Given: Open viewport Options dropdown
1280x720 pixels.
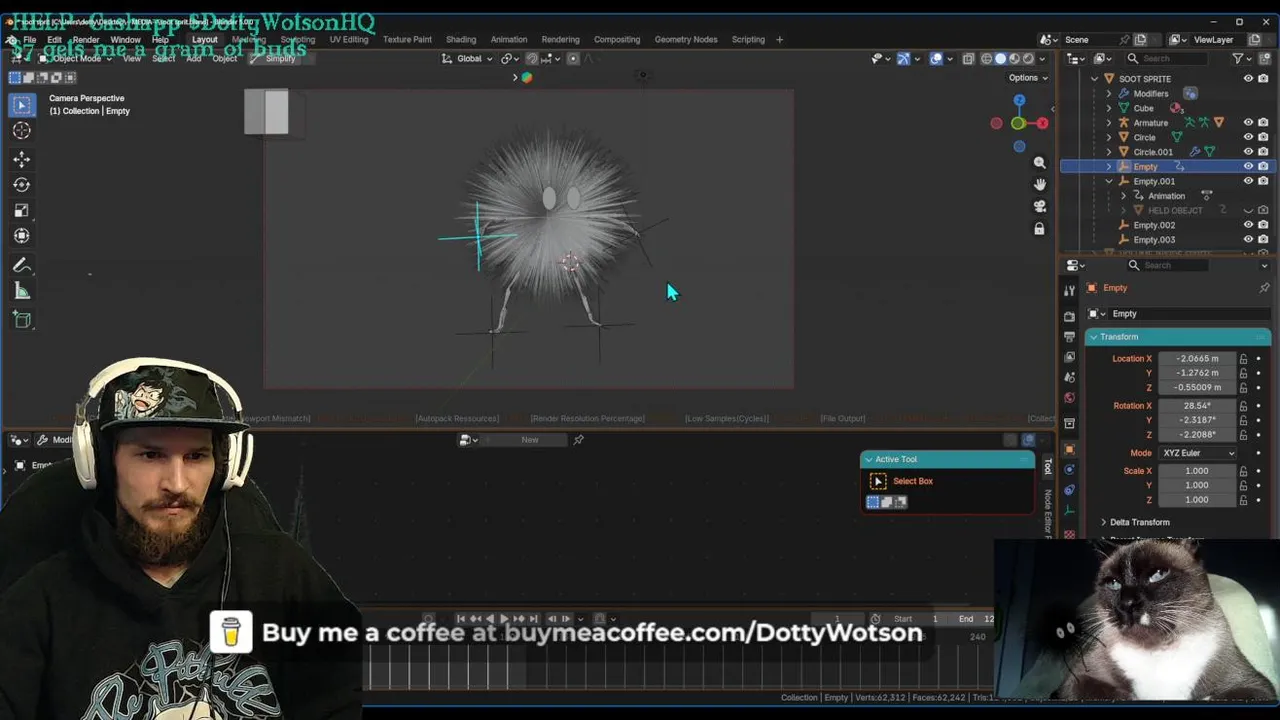Looking at the screenshot, I should [x=1028, y=77].
